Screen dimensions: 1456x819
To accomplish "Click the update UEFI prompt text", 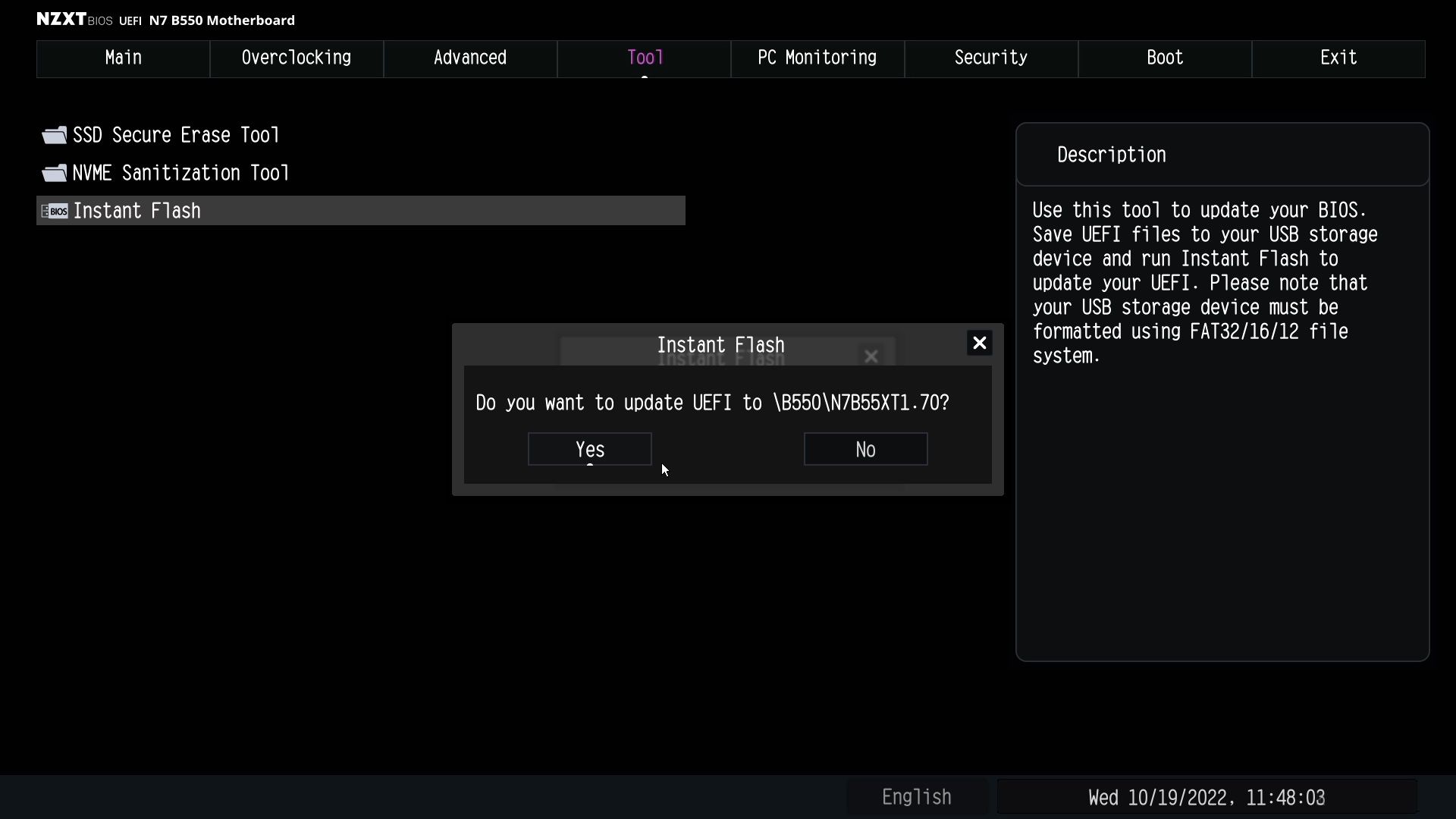I will pyautogui.click(x=713, y=403).
